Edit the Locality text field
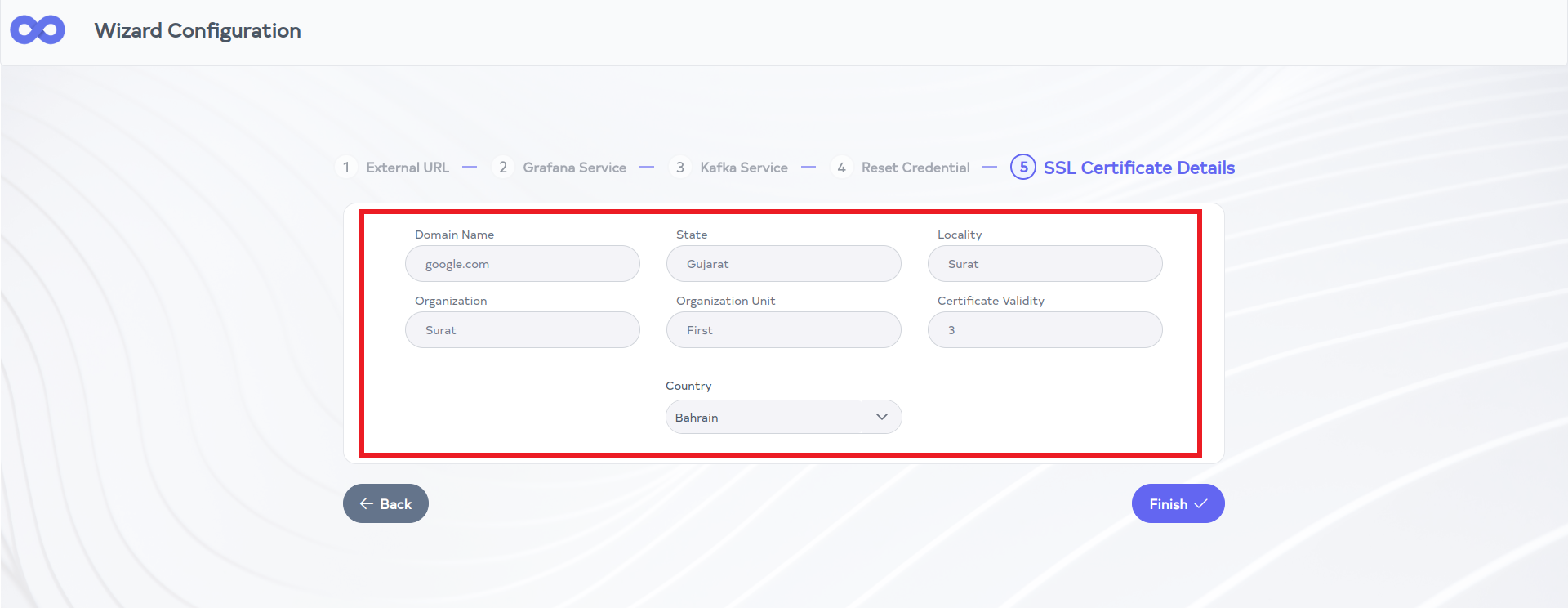Screen dimensions: 1568x608 tap(1045, 264)
